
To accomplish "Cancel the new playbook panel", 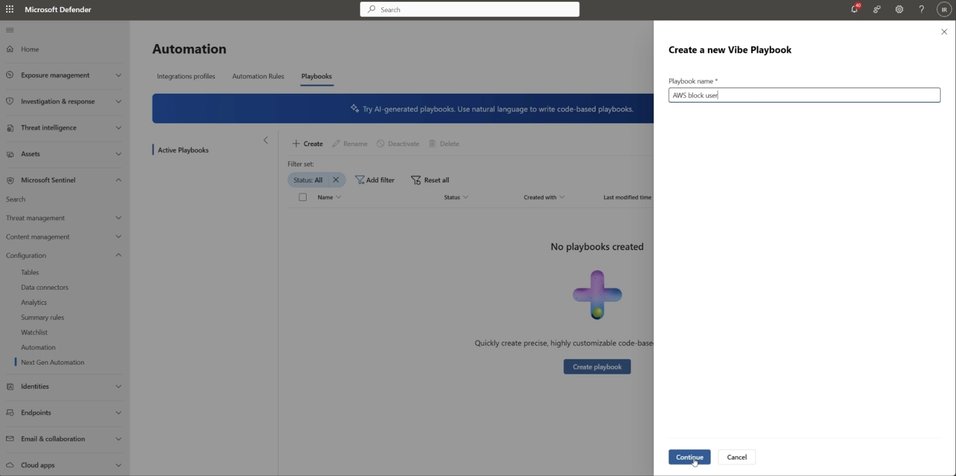I will pos(737,457).
